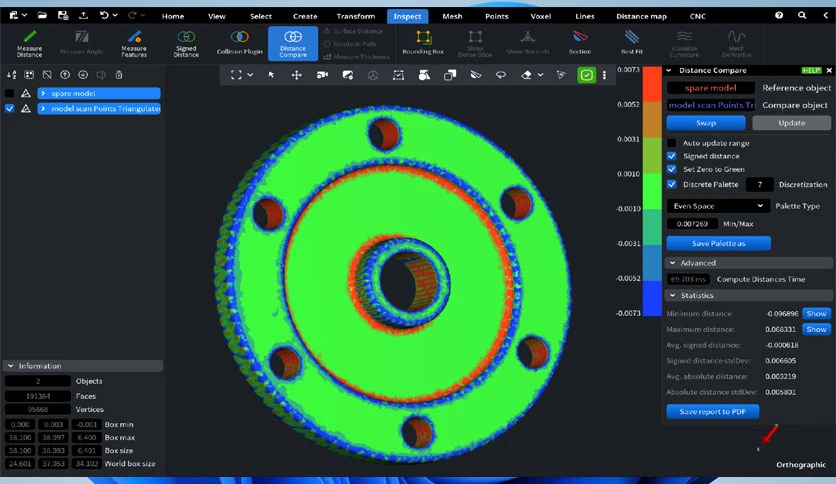This screenshot has height=484, width=836.
Task: Open the Mesh tab
Action: click(452, 16)
